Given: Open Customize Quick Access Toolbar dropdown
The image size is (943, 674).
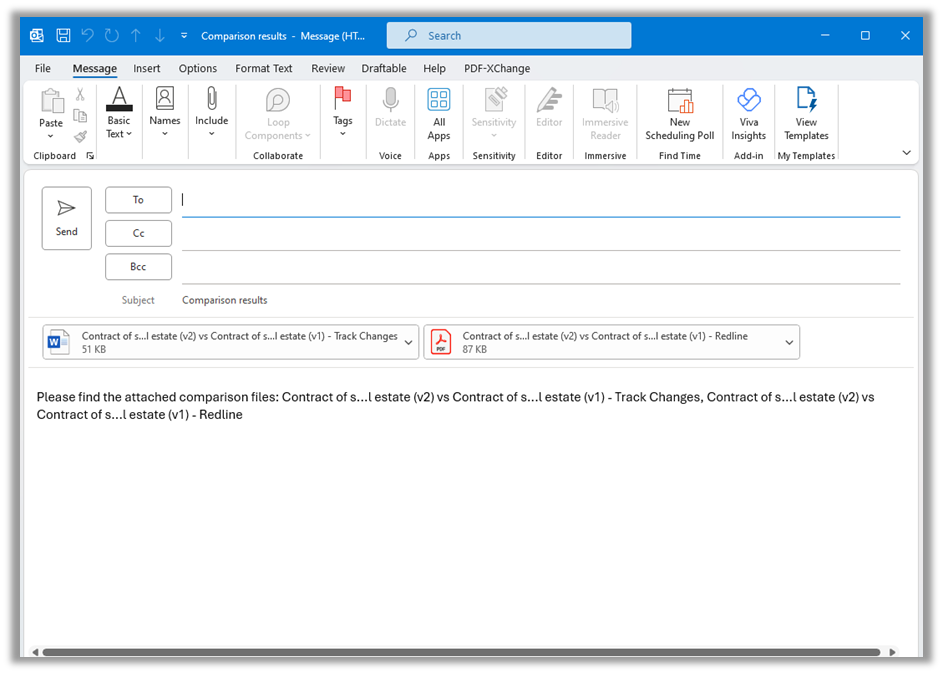Looking at the screenshot, I should click(x=184, y=35).
